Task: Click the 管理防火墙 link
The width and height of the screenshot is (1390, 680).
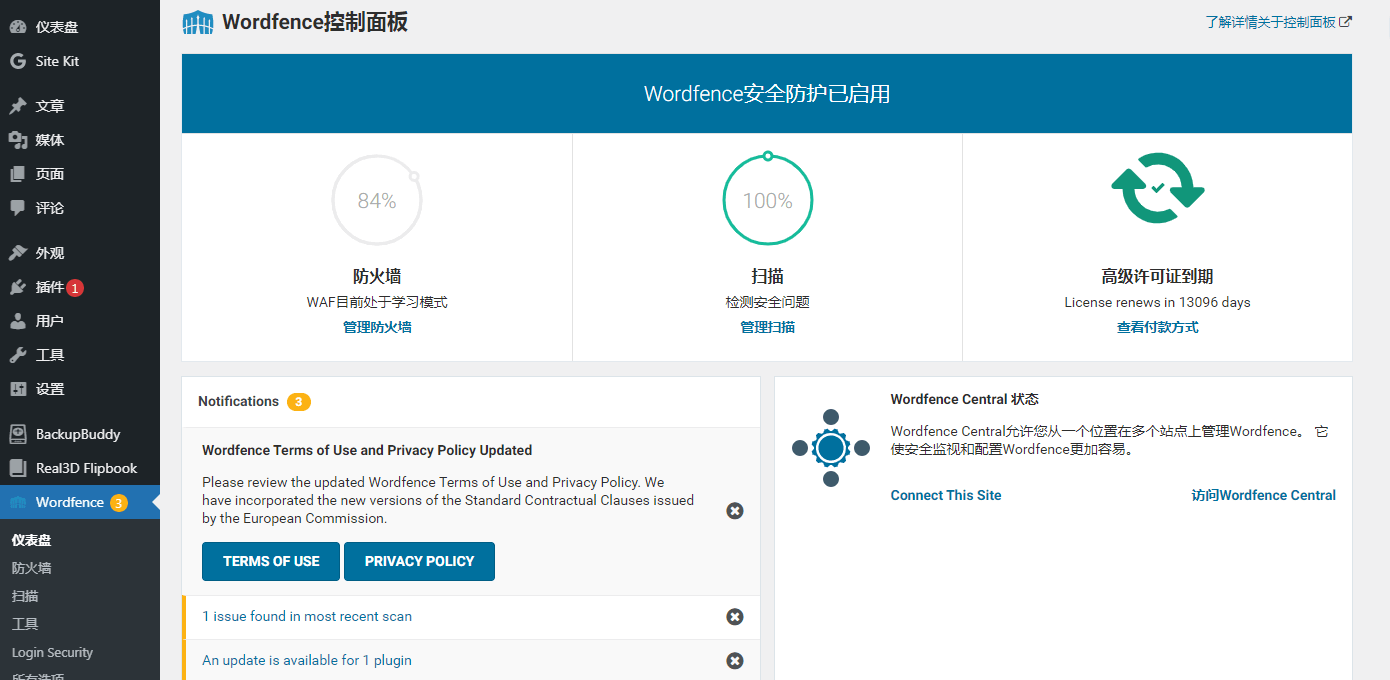Action: pos(377,327)
